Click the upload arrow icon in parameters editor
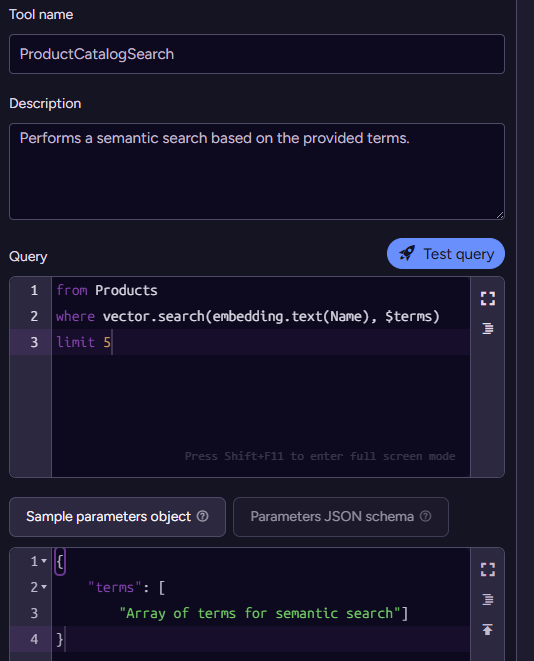The width and height of the screenshot is (534, 661). (488, 629)
